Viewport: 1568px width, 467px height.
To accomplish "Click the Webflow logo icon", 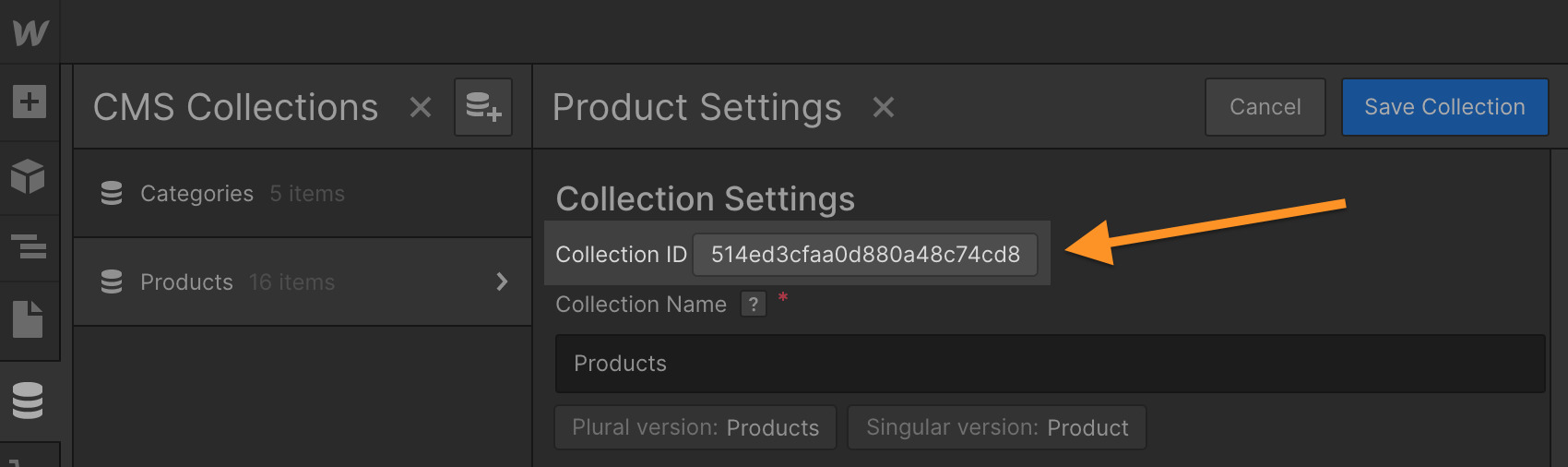I will [x=30, y=32].
